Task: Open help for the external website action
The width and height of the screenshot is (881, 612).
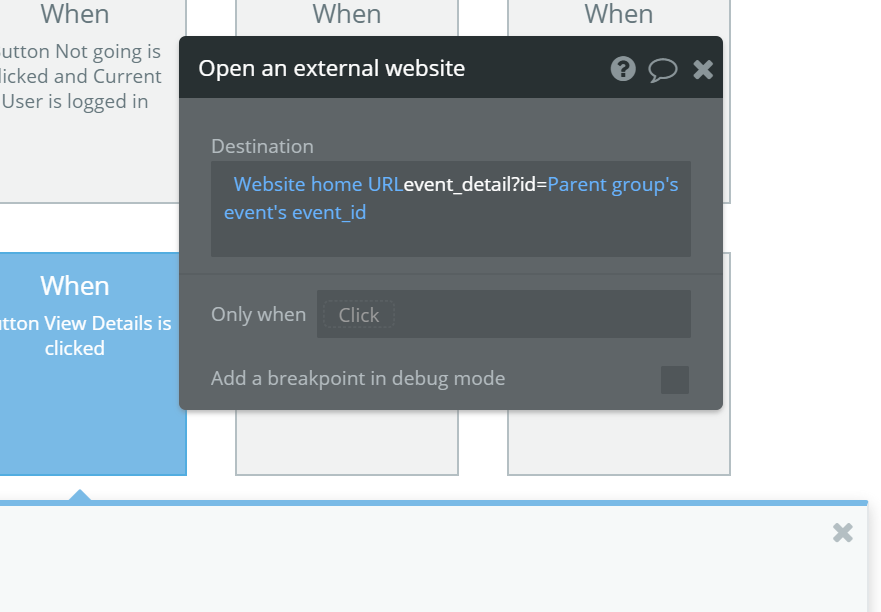Action: [x=623, y=69]
